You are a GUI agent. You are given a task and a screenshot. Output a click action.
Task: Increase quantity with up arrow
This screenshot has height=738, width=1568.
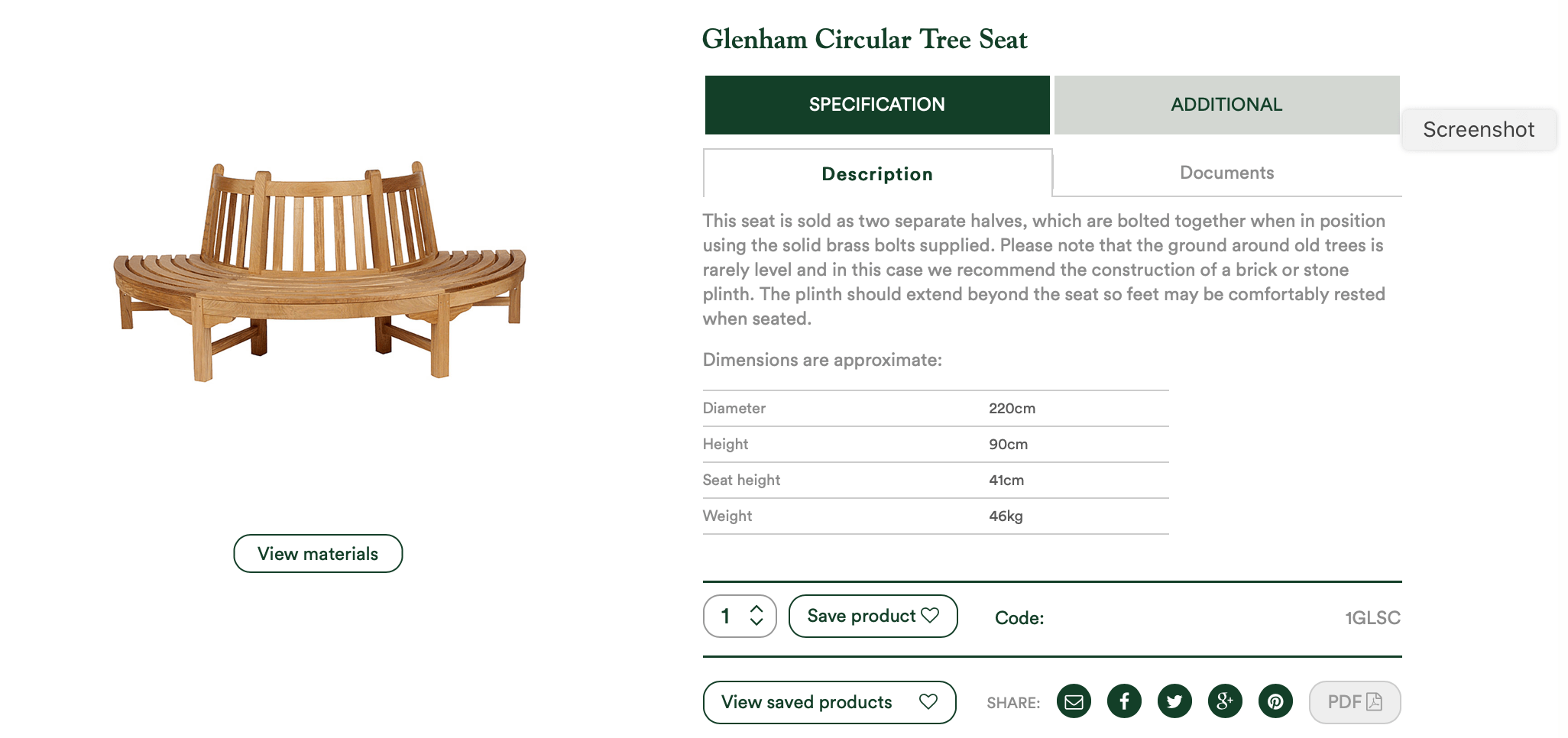756,609
